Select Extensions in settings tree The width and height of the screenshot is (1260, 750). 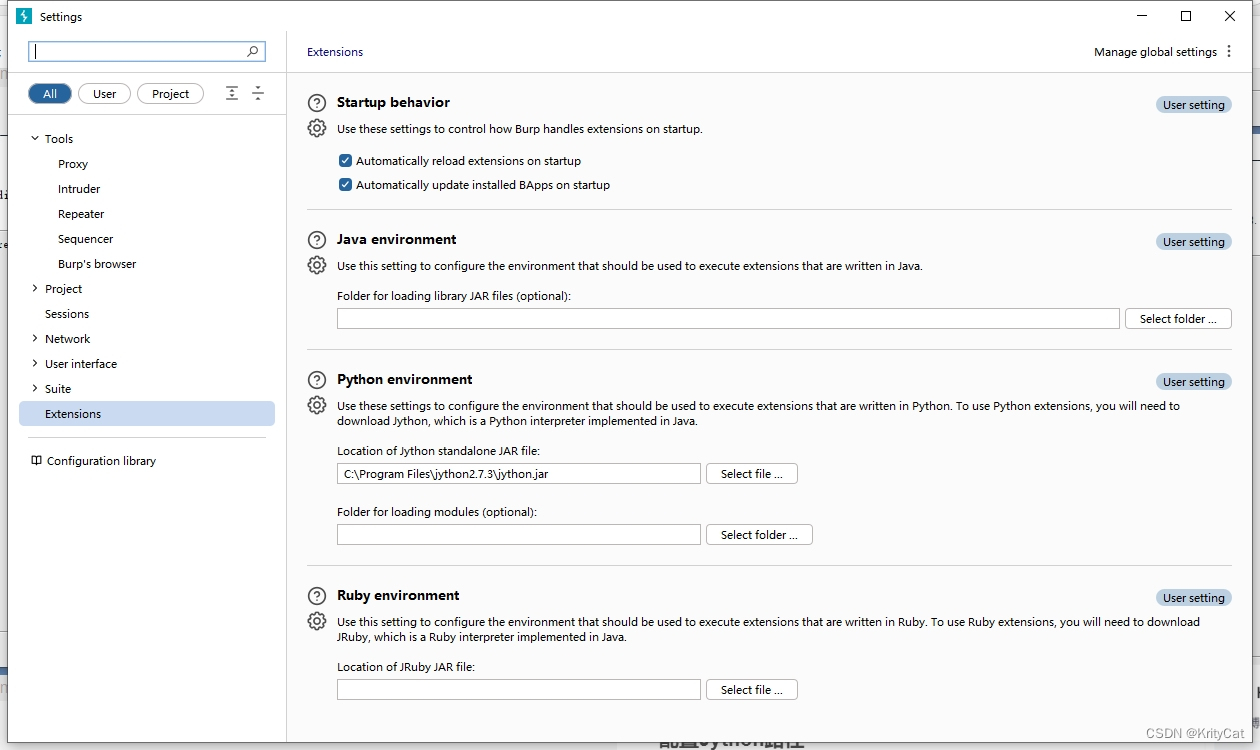[x=147, y=414]
